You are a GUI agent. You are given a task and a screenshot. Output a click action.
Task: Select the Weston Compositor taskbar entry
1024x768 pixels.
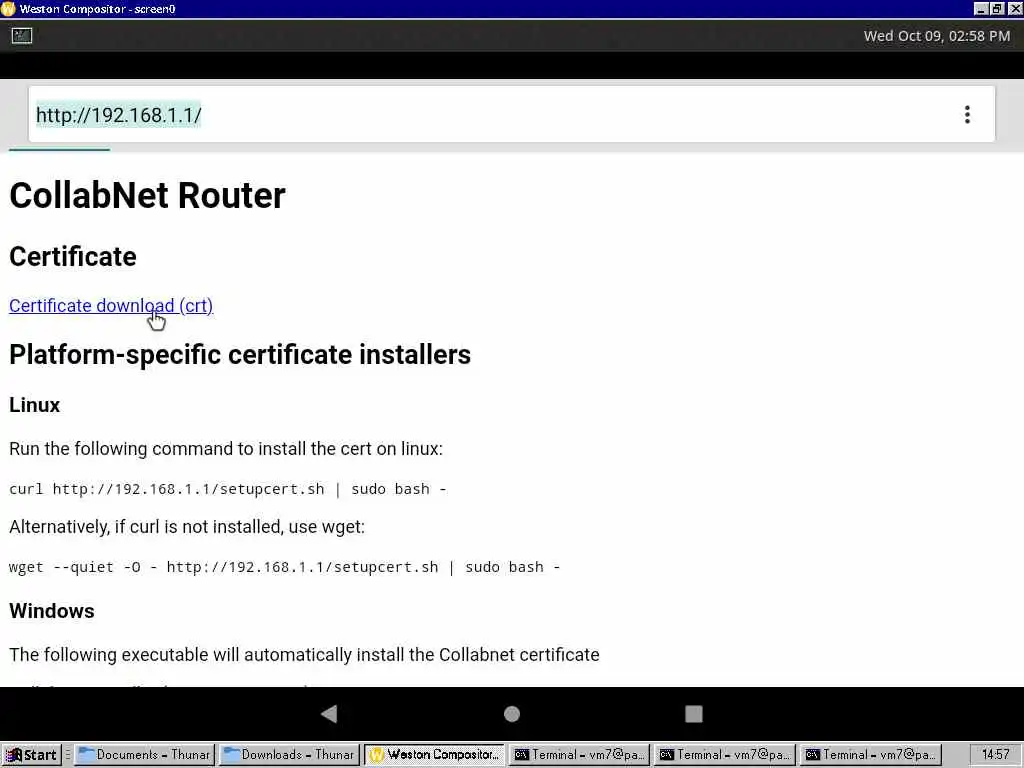(x=434, y=755)
